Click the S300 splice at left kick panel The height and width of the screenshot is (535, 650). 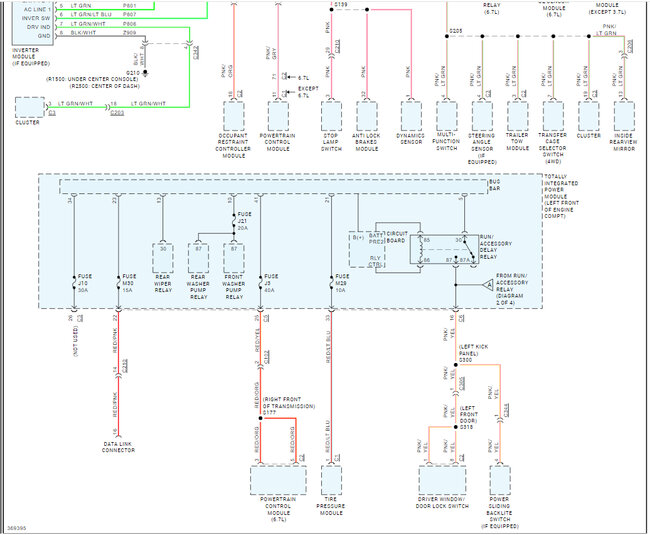(x=456, y=365)
